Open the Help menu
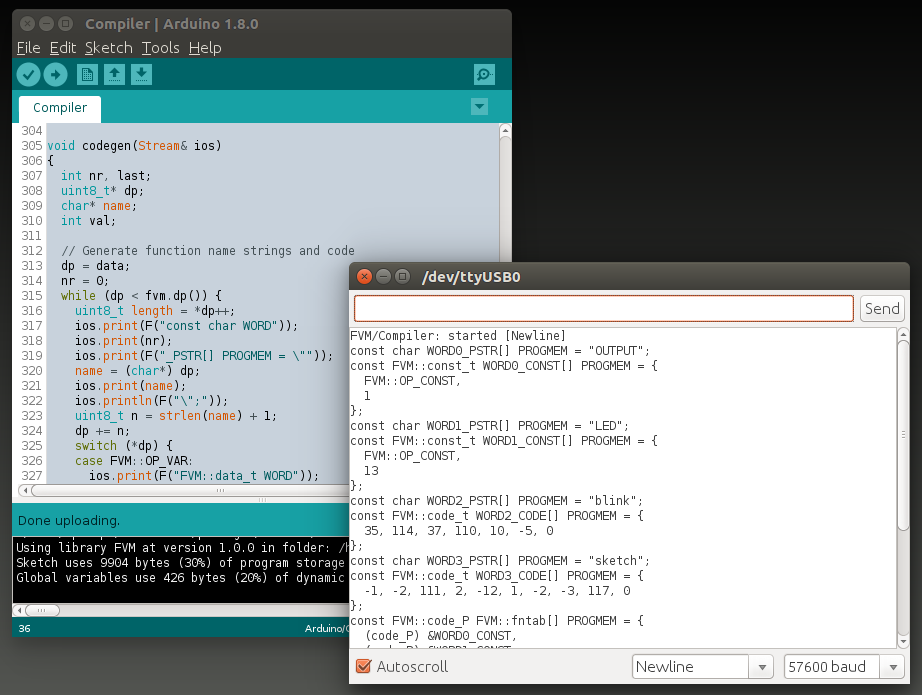 click(x=205, y=48)
